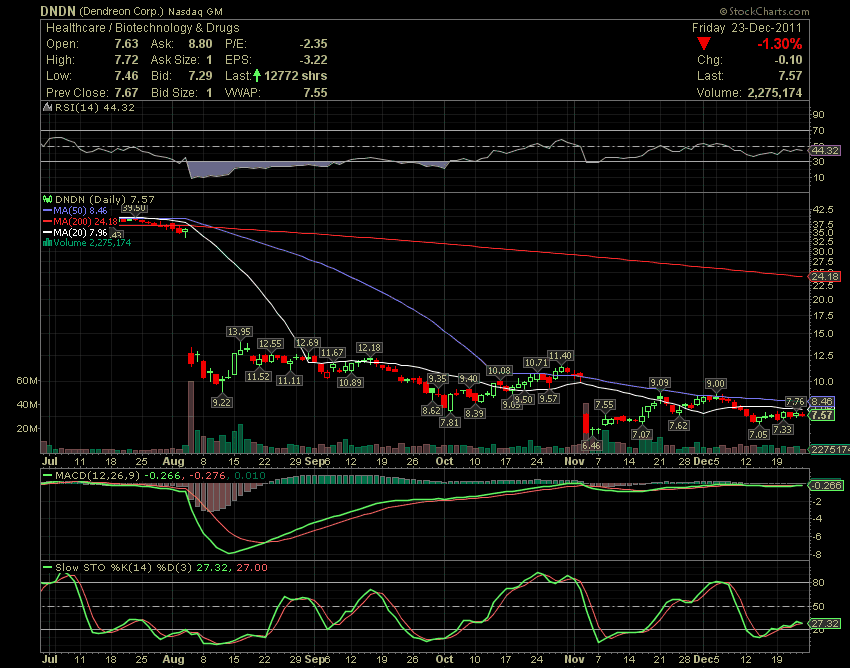850x668 pixels.
Task: Click the MACD axis tag -0.266
Action: point(826,485)
